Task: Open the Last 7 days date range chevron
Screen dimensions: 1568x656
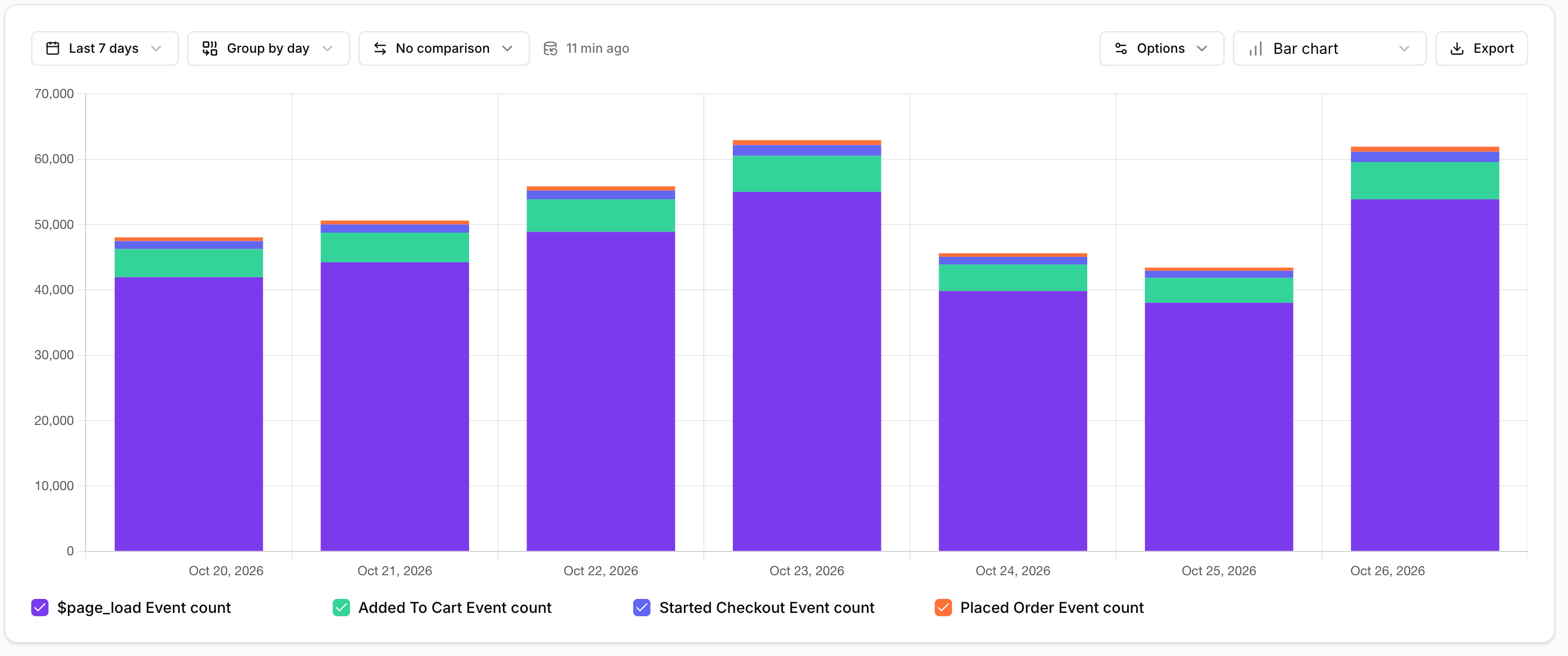Action: pyautogui.click(x=157, y=48)
